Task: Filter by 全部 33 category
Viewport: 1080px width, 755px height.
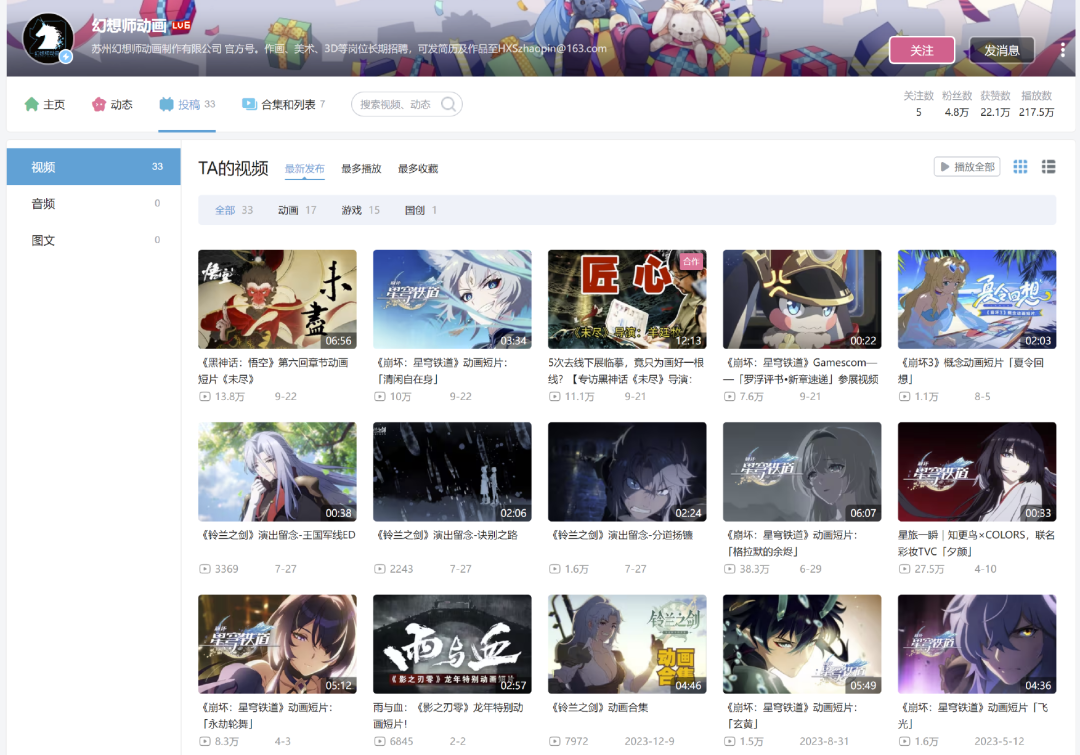Action: 234,210
